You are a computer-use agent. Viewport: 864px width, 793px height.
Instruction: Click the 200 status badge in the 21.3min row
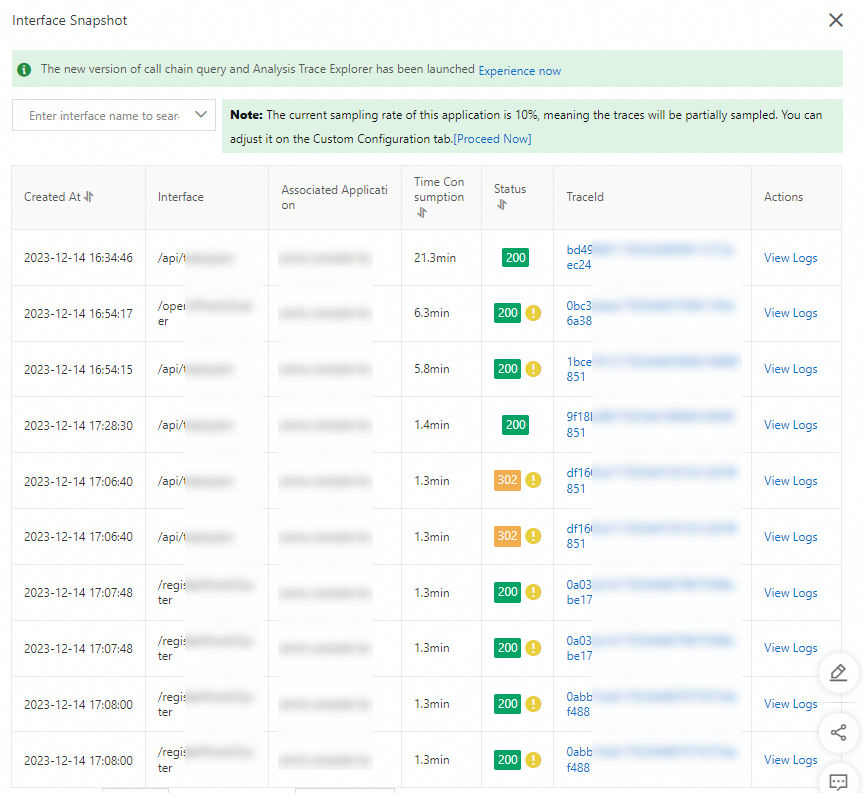pos(515,257)
